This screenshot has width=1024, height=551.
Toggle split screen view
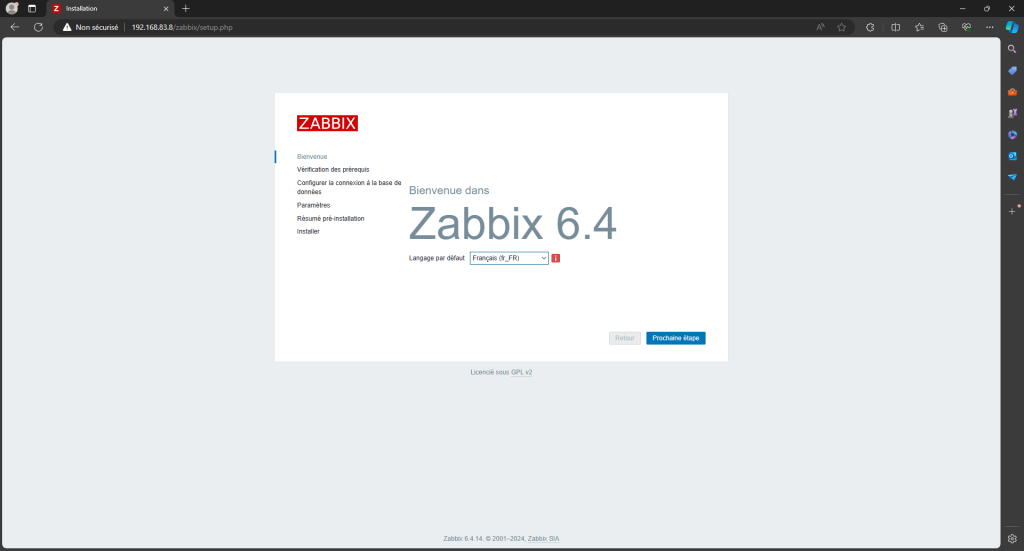point(895,27)
